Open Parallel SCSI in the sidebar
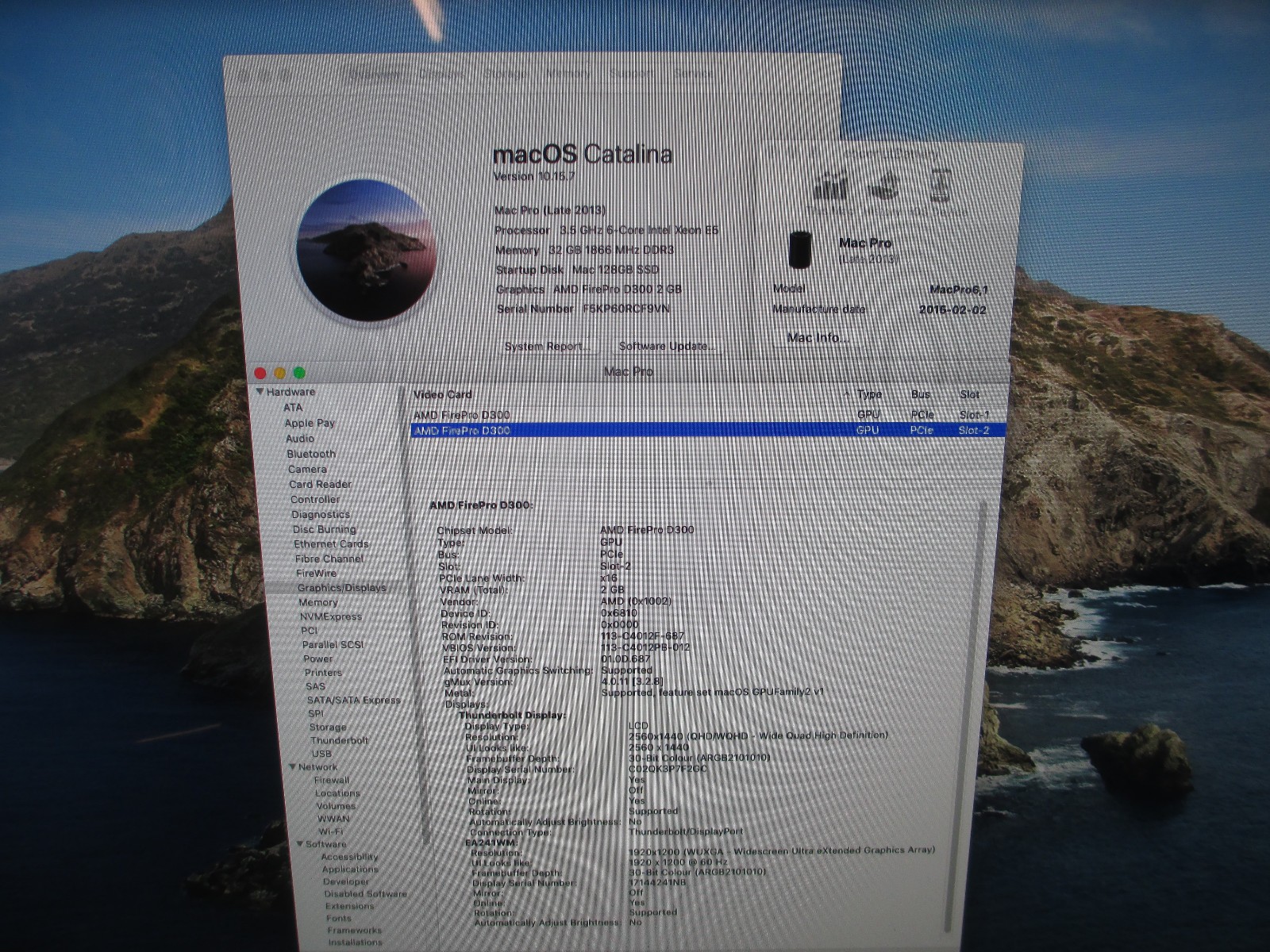Viewport: 1270px width, 952px height. click(333, 645)
